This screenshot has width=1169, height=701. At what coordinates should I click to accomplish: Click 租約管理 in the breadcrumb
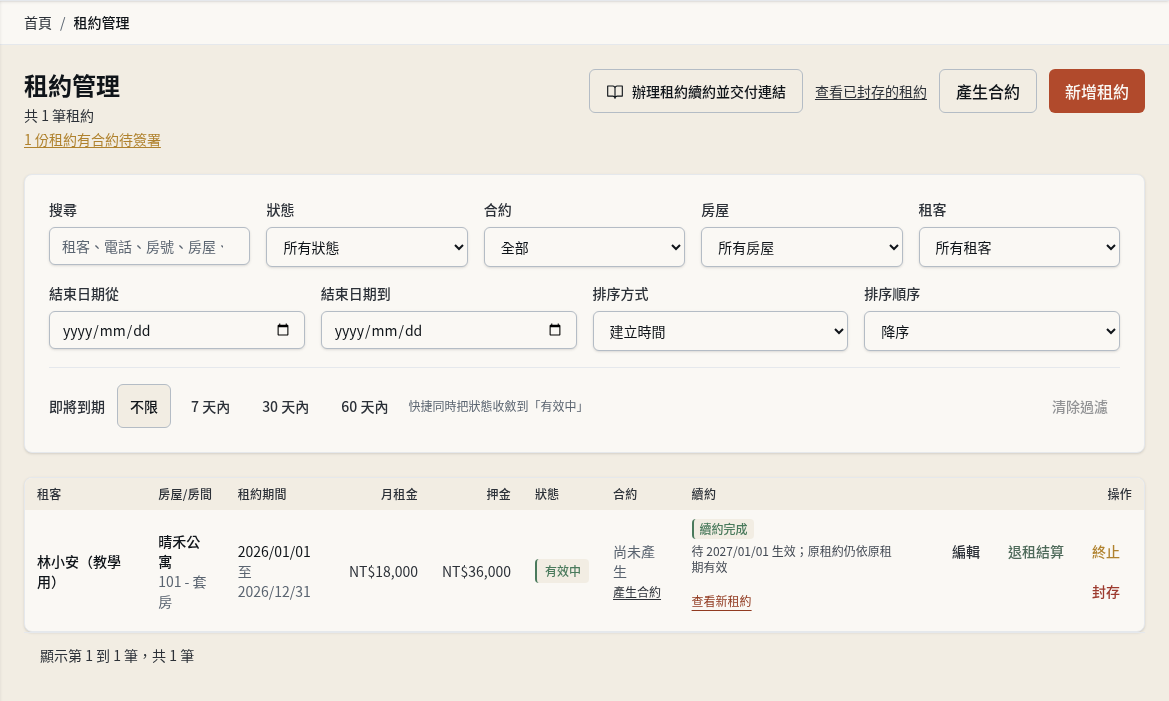point(101,23)
